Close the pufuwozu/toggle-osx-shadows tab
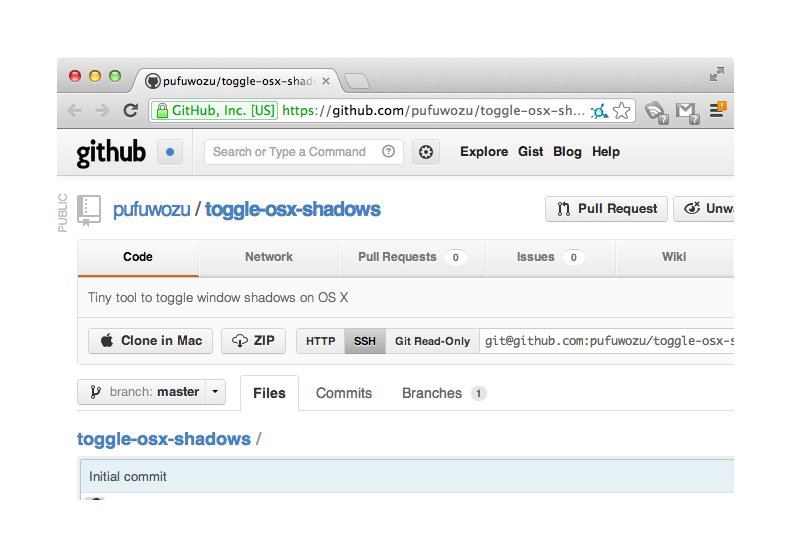 click(326, 81)
